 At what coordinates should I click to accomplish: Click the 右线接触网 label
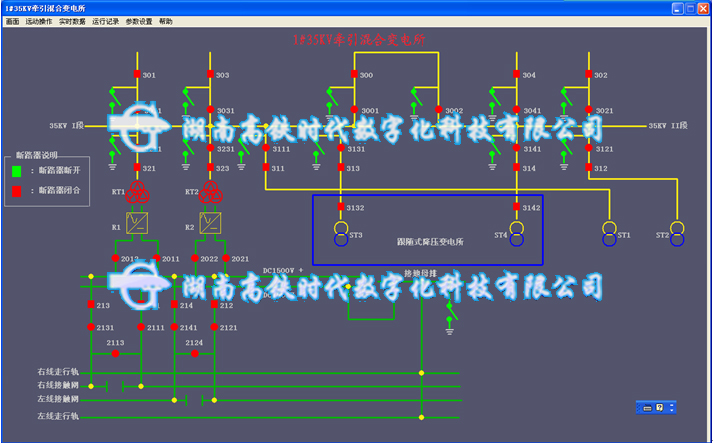[x=58, y=385]
